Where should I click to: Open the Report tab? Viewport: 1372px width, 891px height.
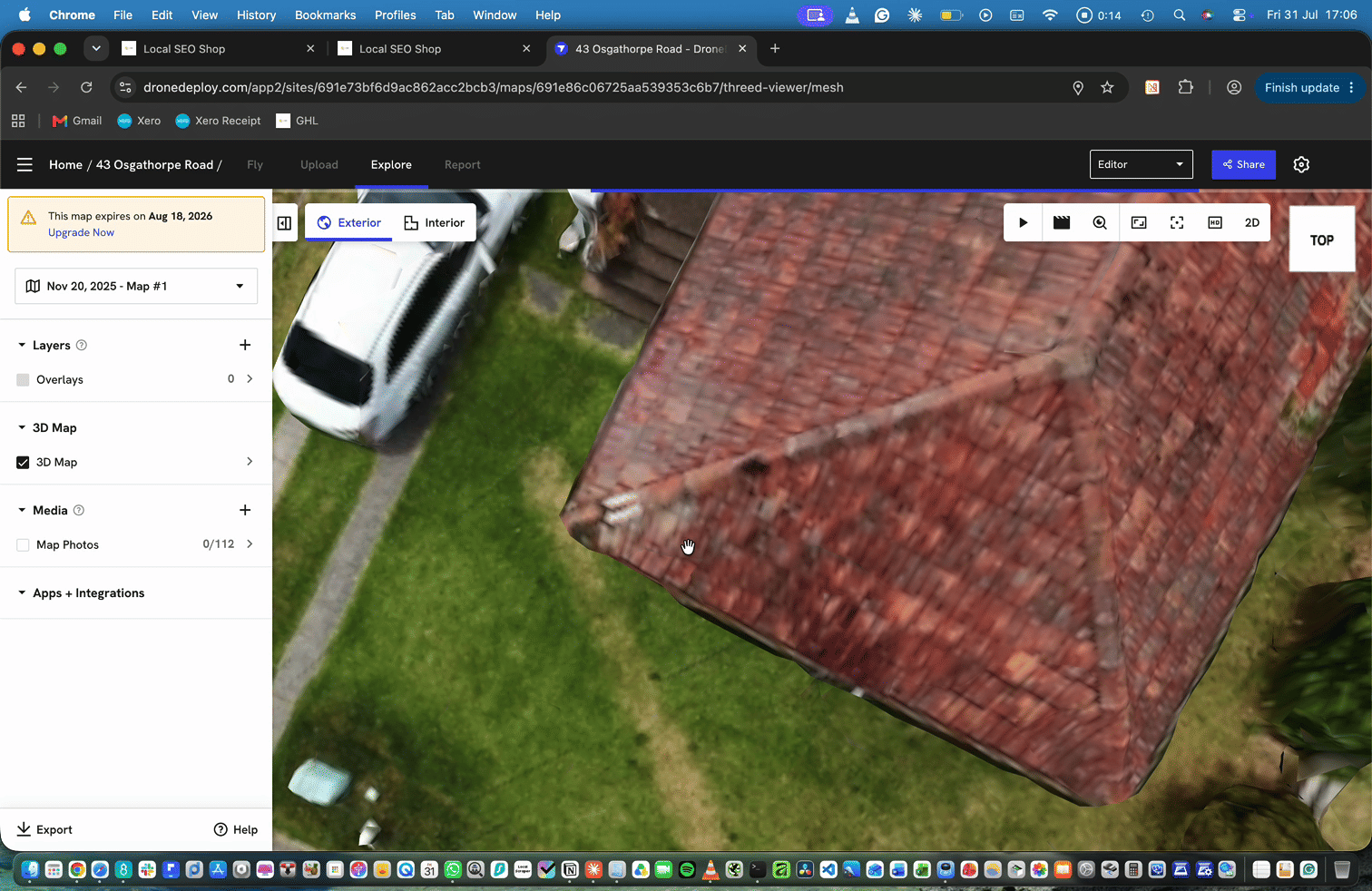[463, 164]
